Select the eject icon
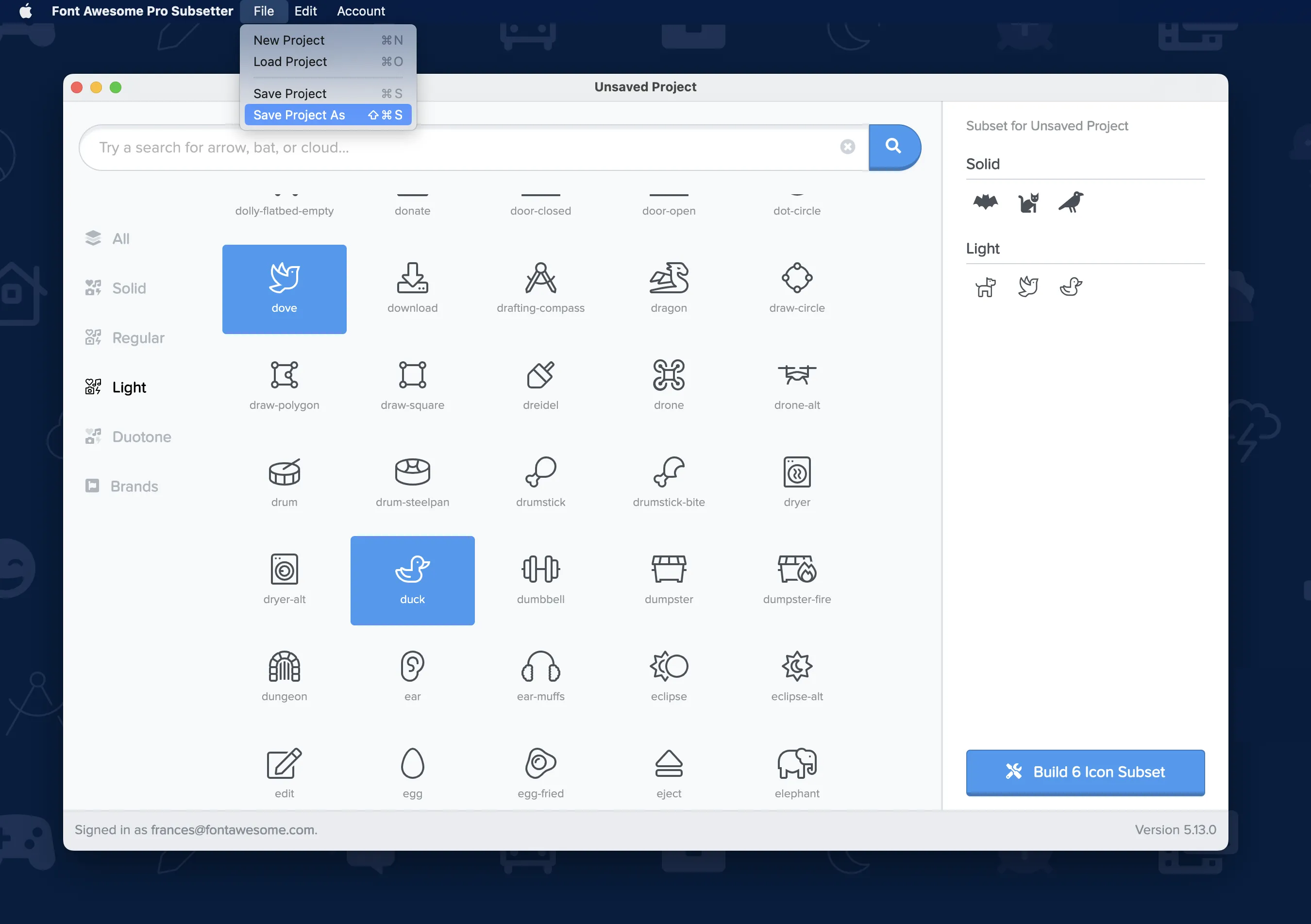This screenshot has height=924, width=1311. 669,765
